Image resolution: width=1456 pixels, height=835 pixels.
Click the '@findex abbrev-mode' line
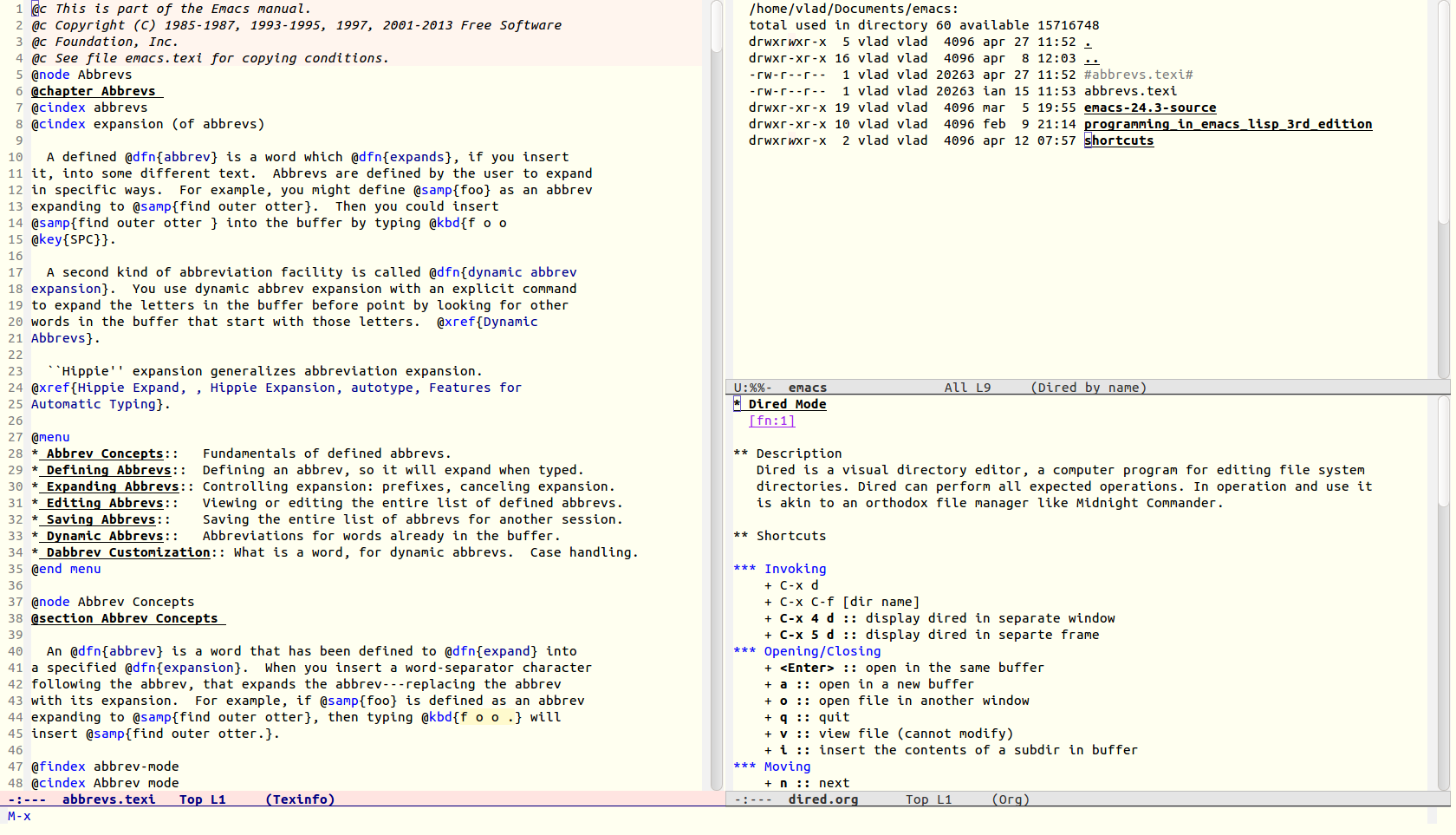coord(105,767)
